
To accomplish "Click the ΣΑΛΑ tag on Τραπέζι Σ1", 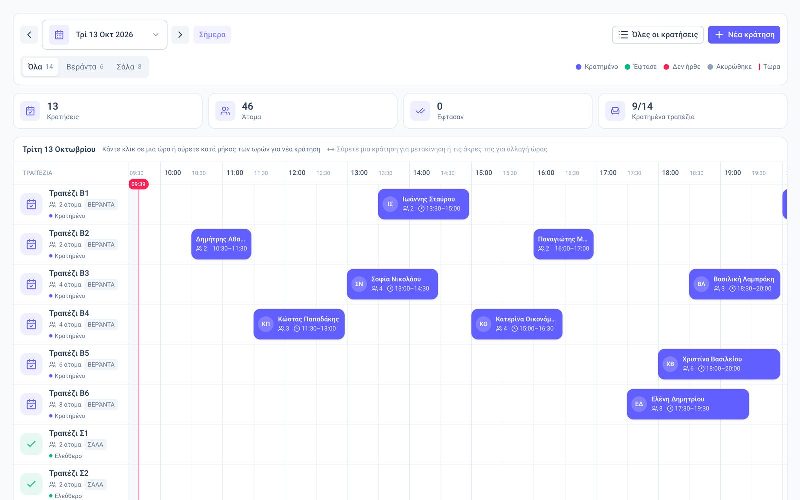I will (95, 445).
